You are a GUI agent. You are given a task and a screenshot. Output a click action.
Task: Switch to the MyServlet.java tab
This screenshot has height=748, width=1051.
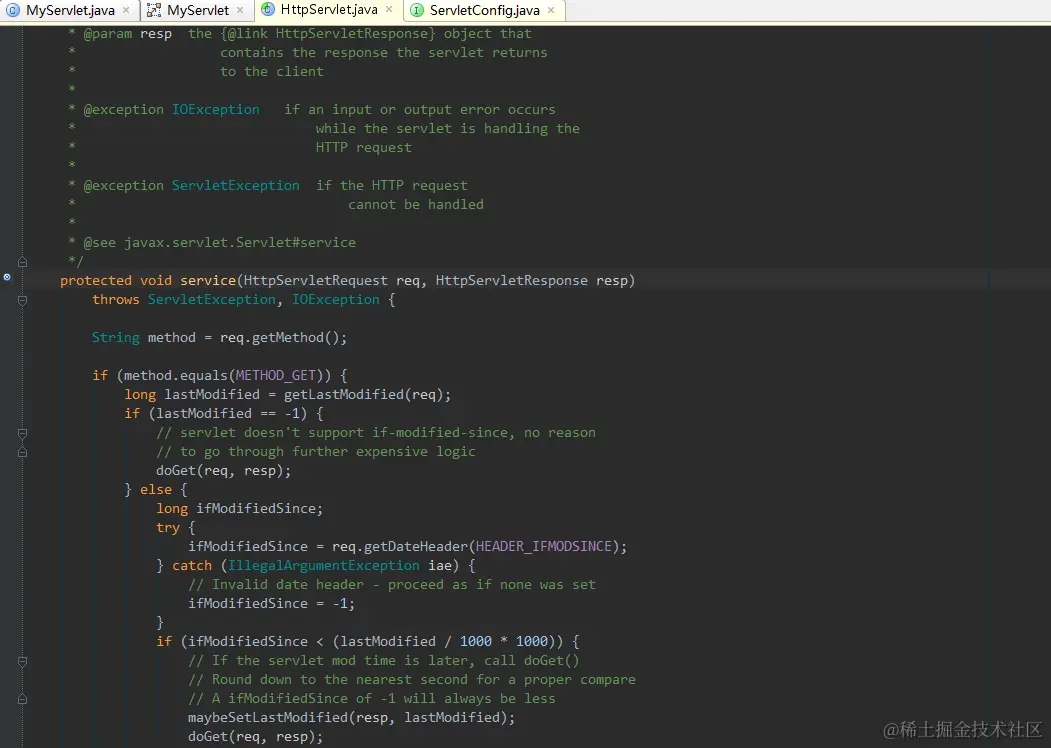[x=70, y=10]
